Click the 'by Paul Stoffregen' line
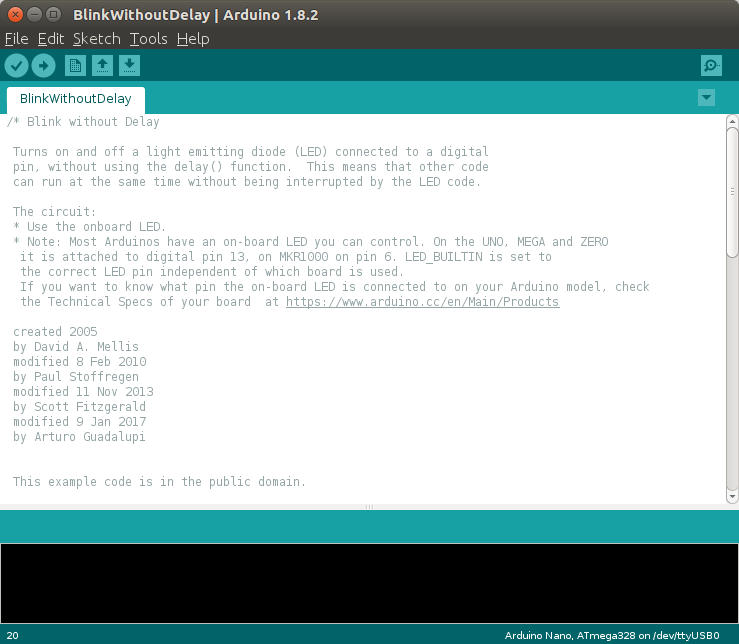 click(x=76, y=377)
